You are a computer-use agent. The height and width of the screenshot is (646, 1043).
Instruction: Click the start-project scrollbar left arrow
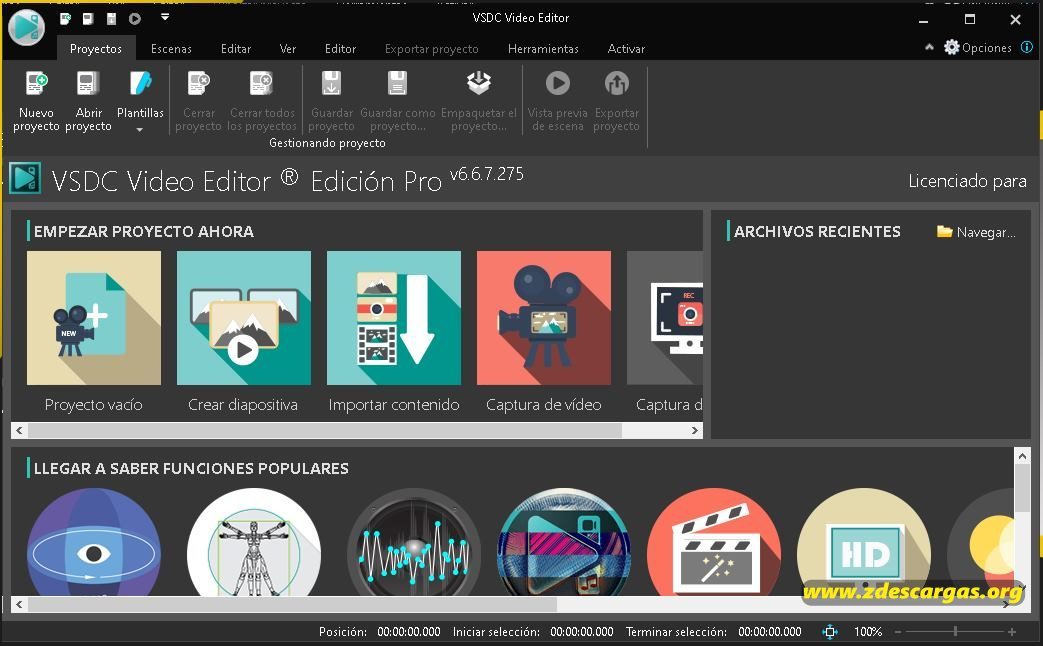19,430
